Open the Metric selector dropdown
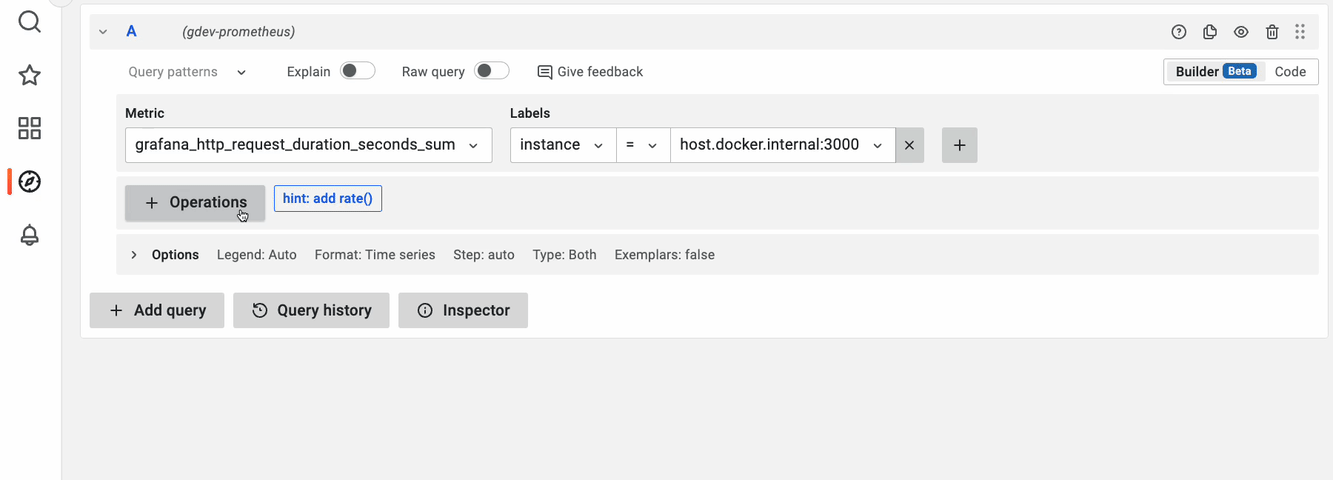This screenshot has height=480, width=1333. point(308,145)
